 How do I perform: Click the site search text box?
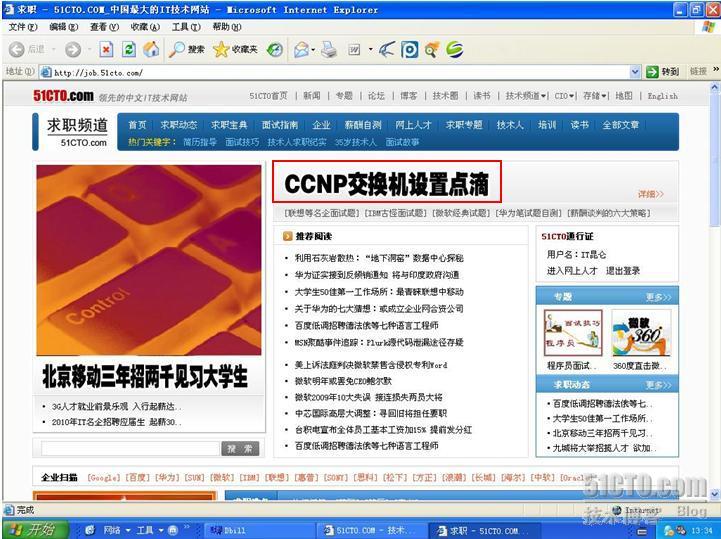point(130,448)
